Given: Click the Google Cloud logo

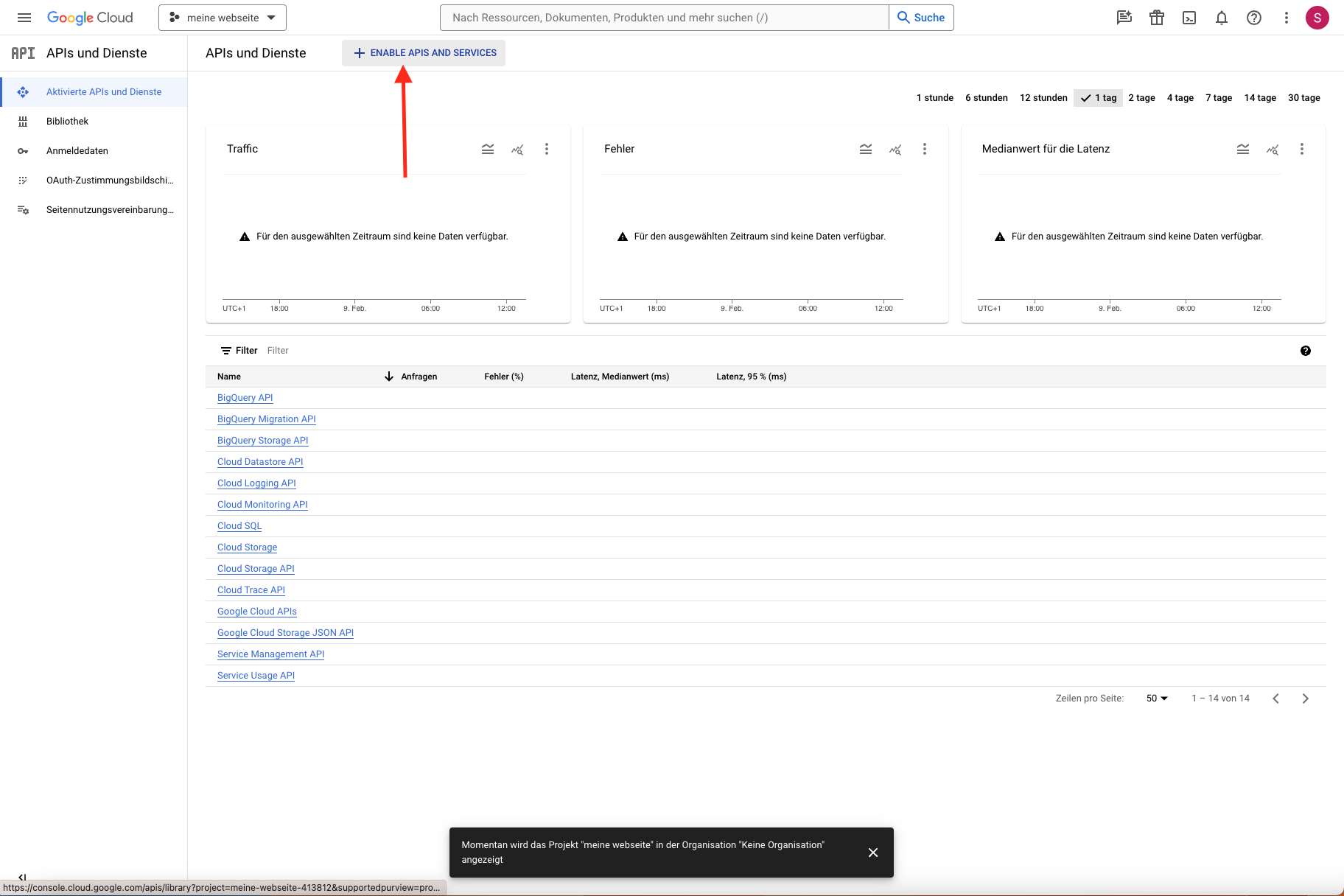Looking at the screenshot, I should click(x=90, y=18).
